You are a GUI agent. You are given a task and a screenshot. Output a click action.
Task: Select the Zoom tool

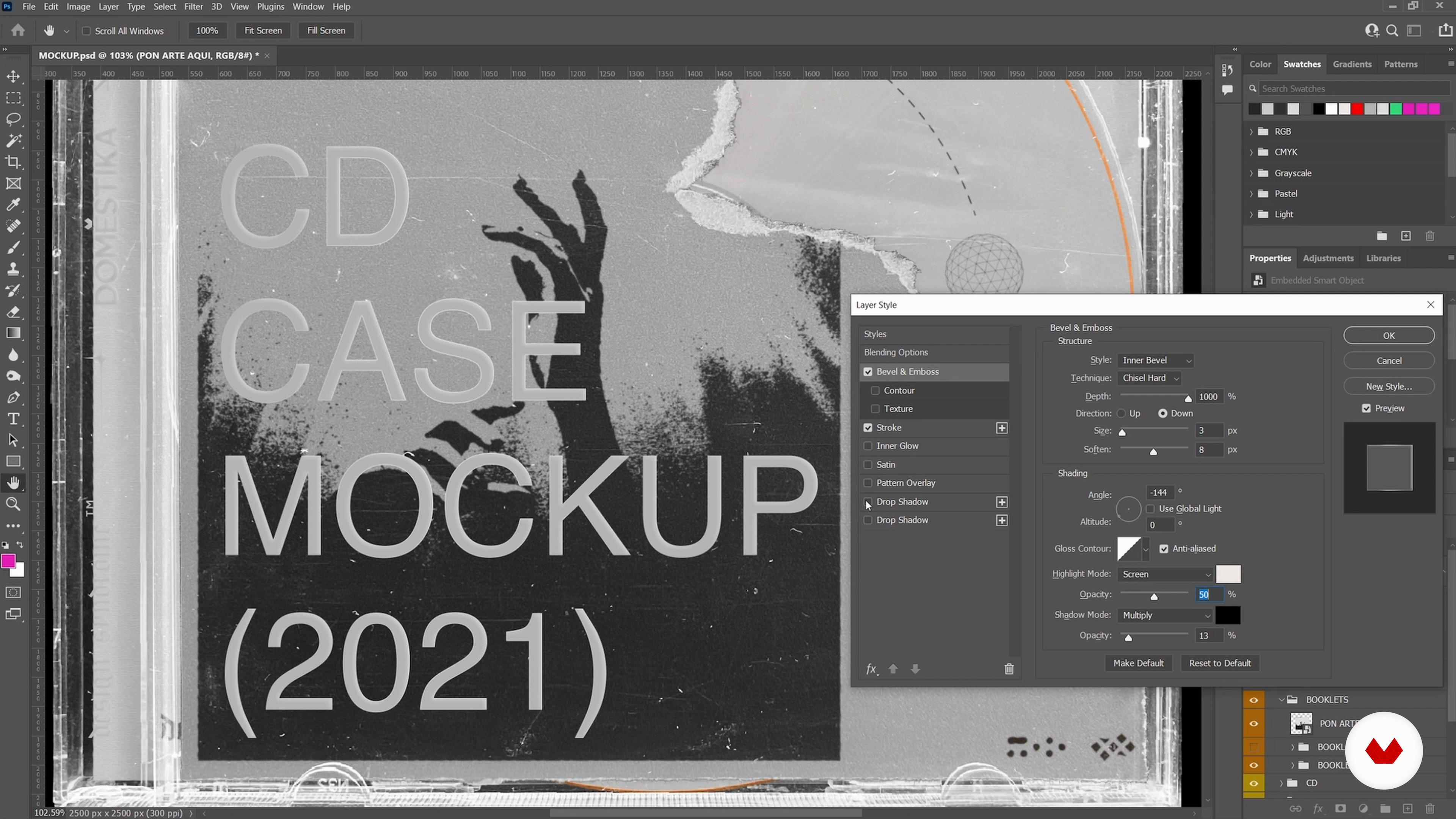pyautogui.click(x=14, y=504)
